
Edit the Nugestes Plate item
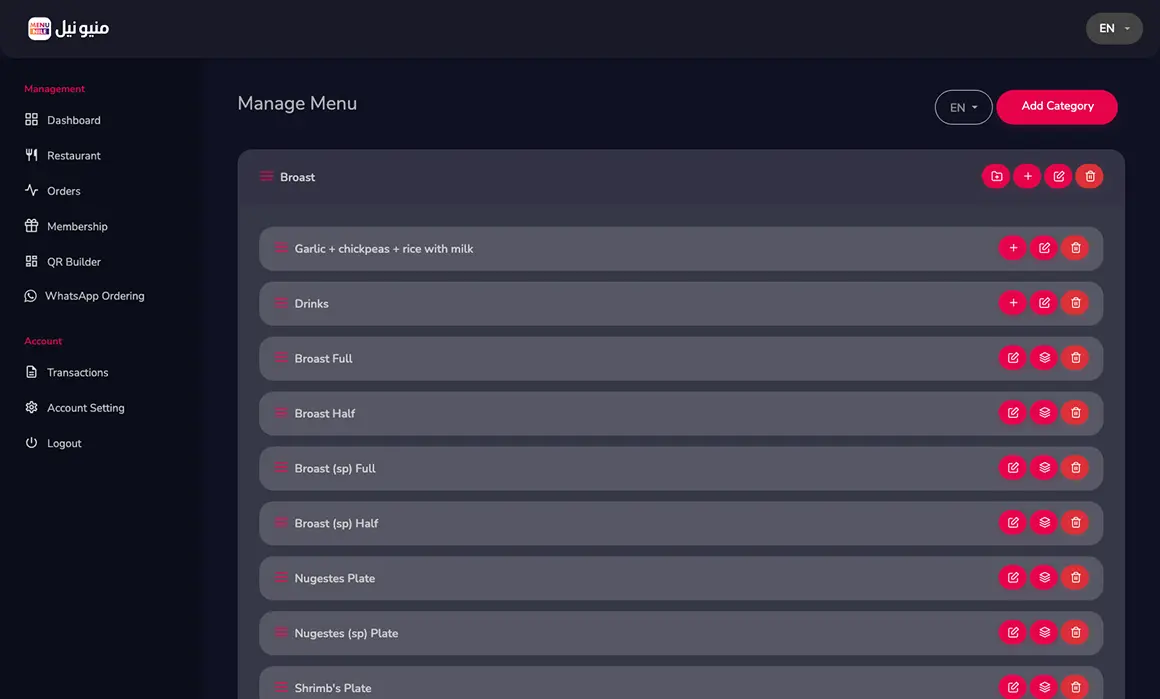tap(1013, 578)
